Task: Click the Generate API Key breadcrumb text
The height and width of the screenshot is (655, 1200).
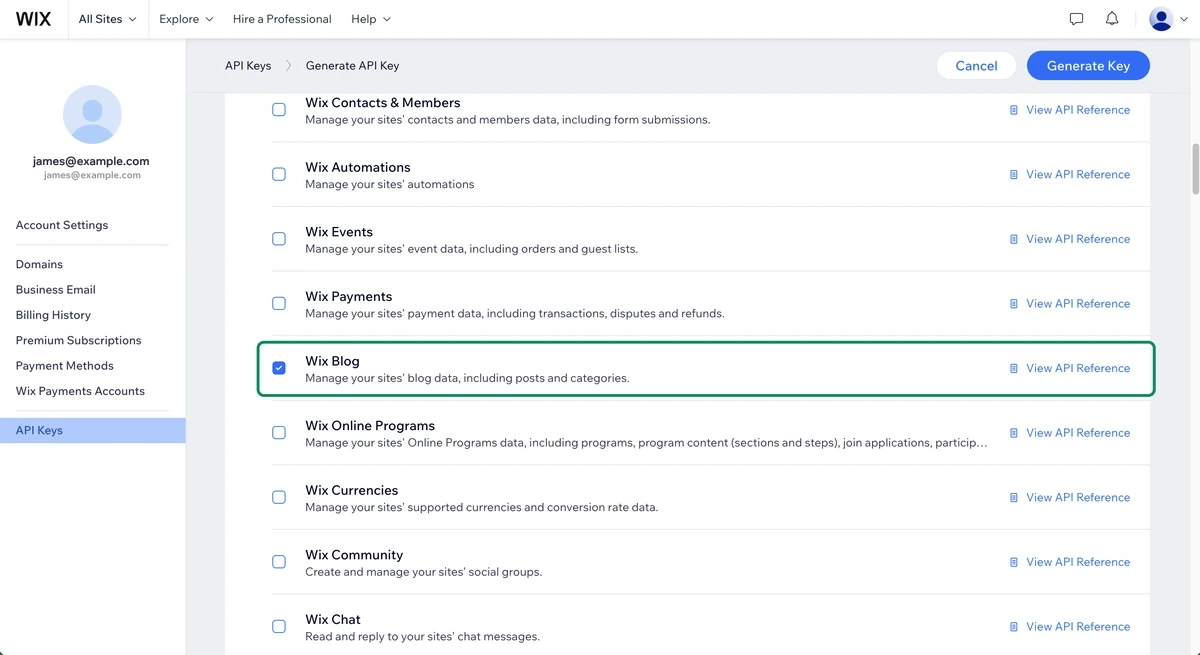Action: tap(352, 66)
